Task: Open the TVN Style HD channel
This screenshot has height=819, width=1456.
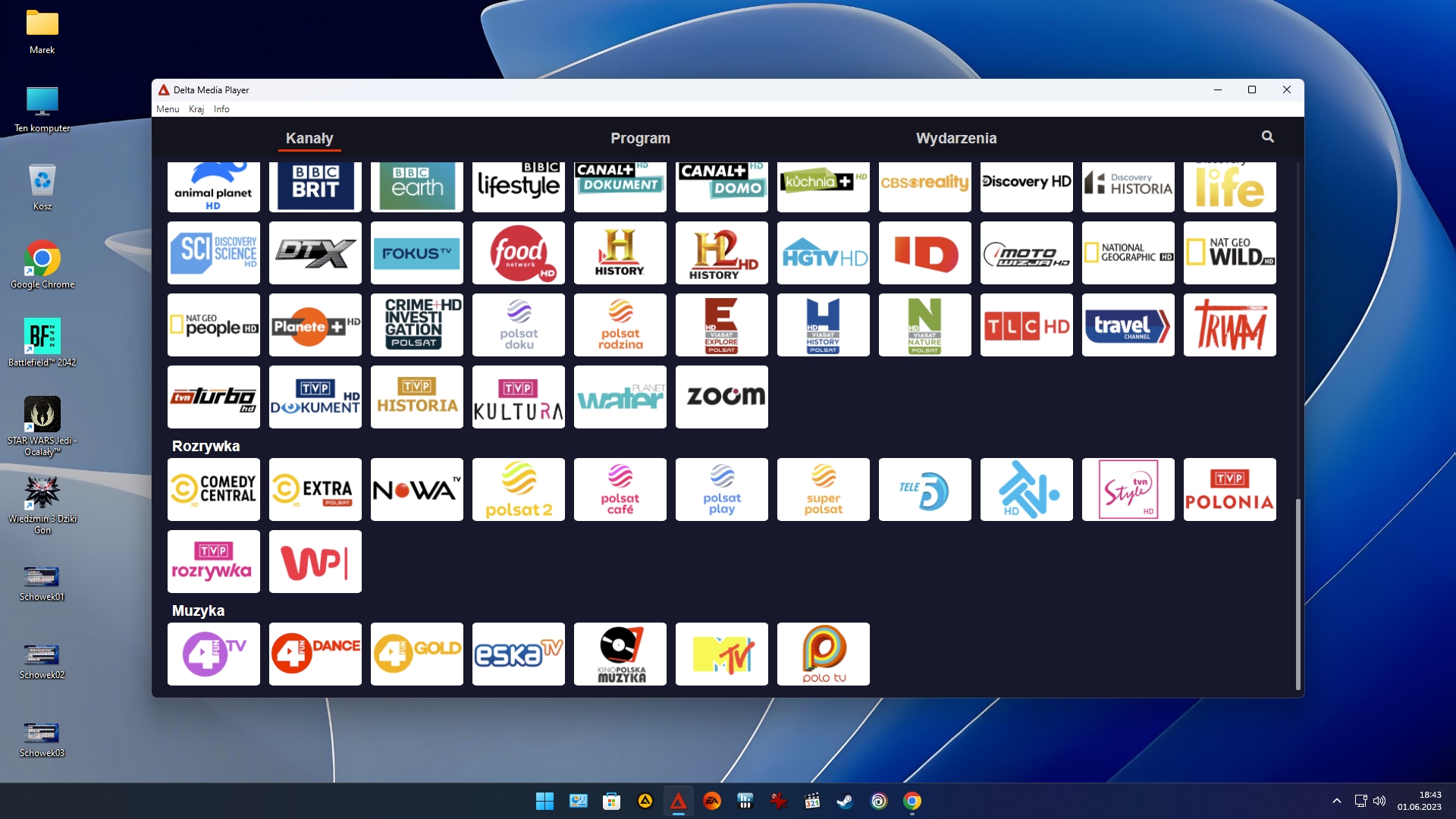Action: pos(1128,489)
